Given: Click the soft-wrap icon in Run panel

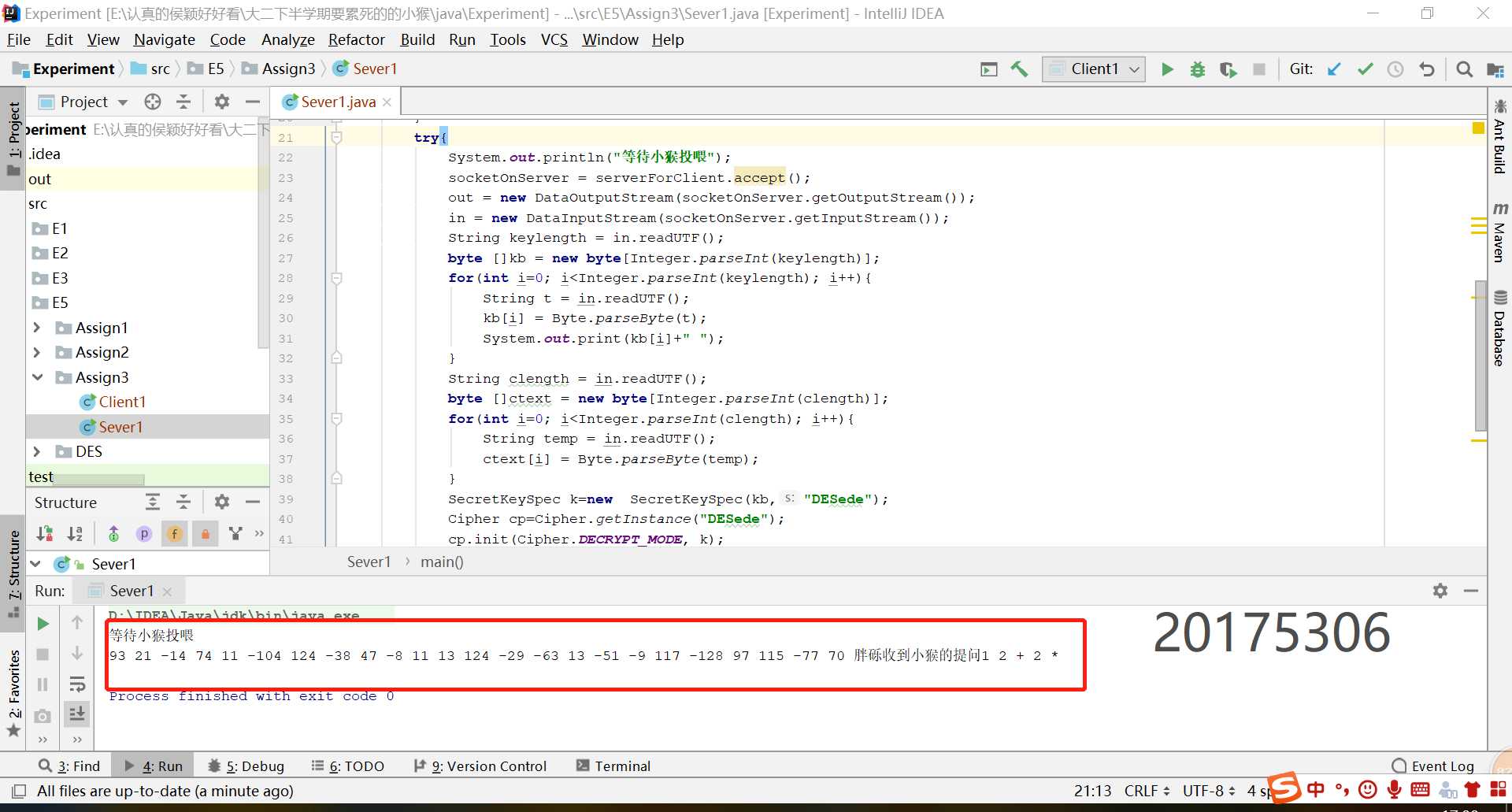Looking at the screenshot, I should click(77, 684).
